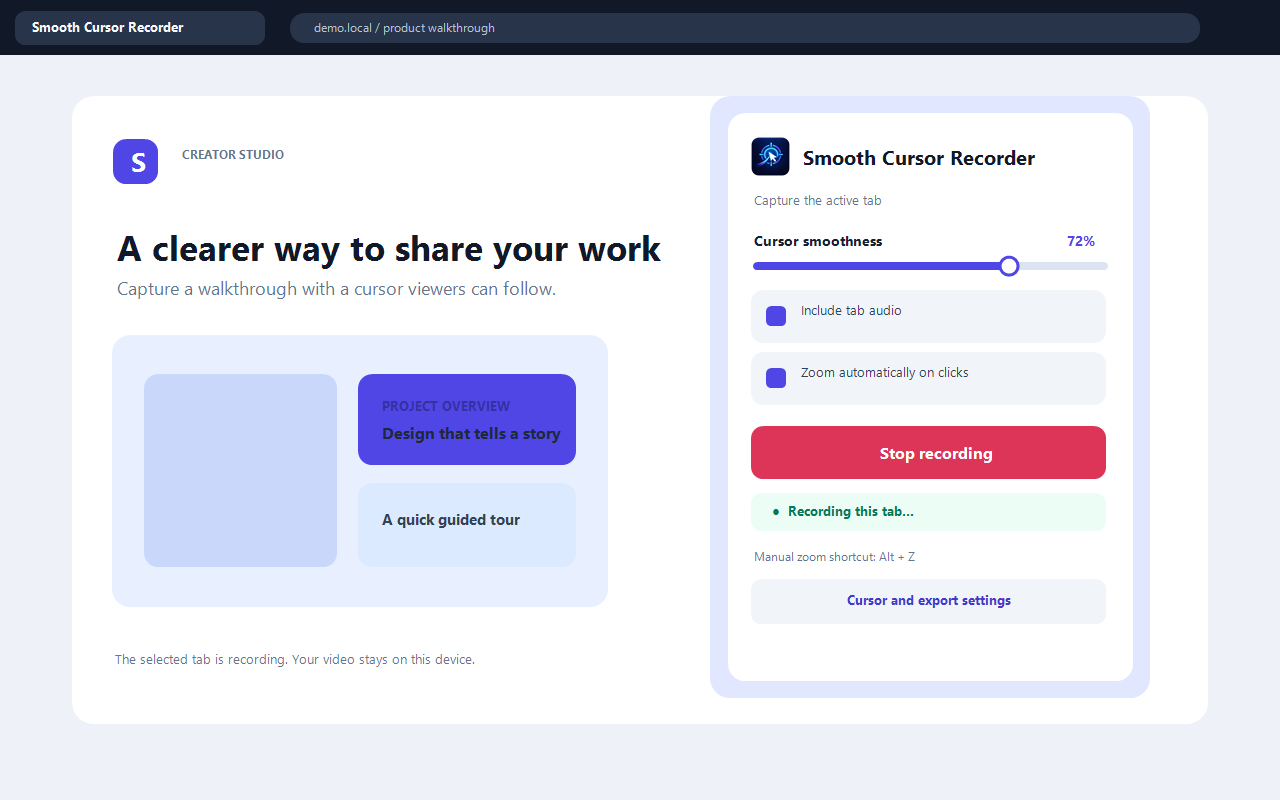This screenshot has height=800, width=1280.
Task: Click the Manual zoom shortcut hint text
Action: 834,557
